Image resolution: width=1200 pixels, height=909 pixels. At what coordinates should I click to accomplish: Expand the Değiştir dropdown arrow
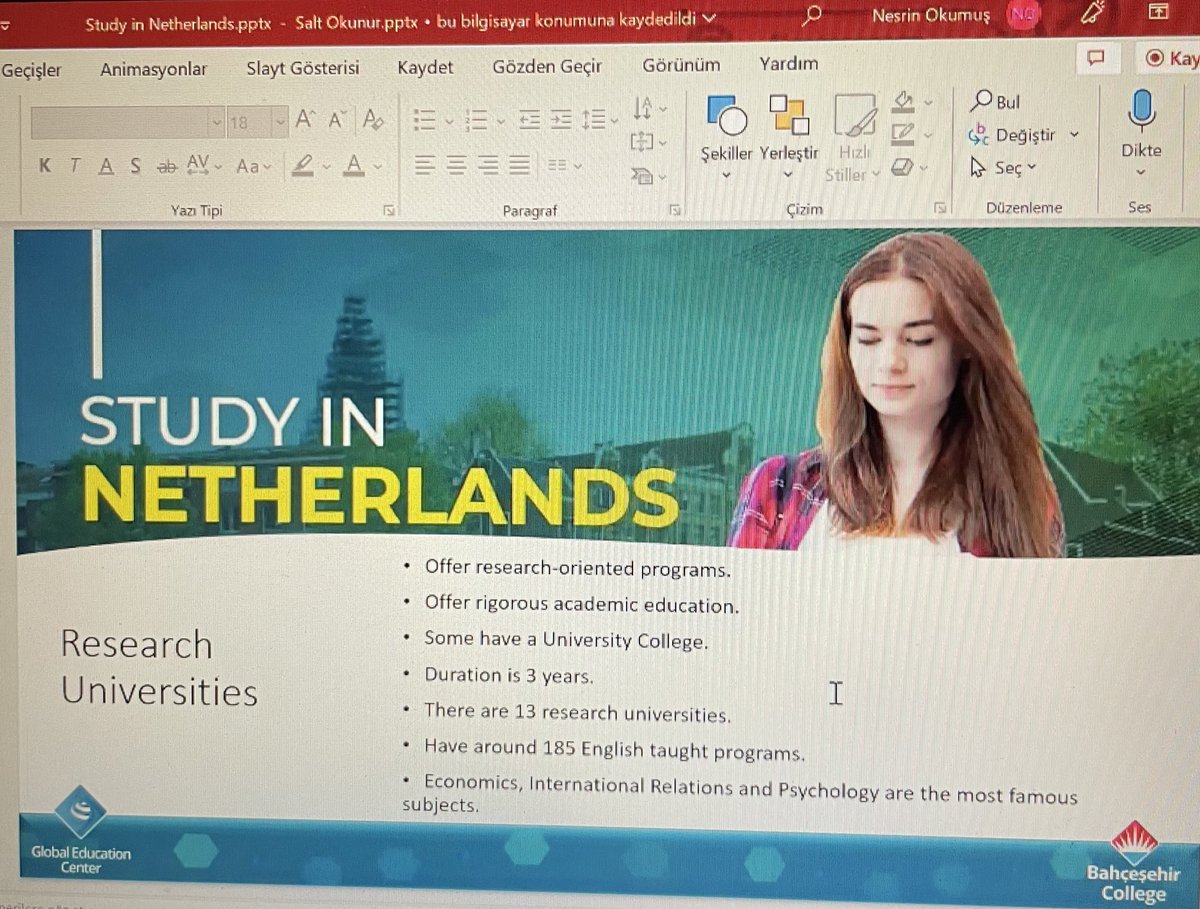coord(1074,135)
